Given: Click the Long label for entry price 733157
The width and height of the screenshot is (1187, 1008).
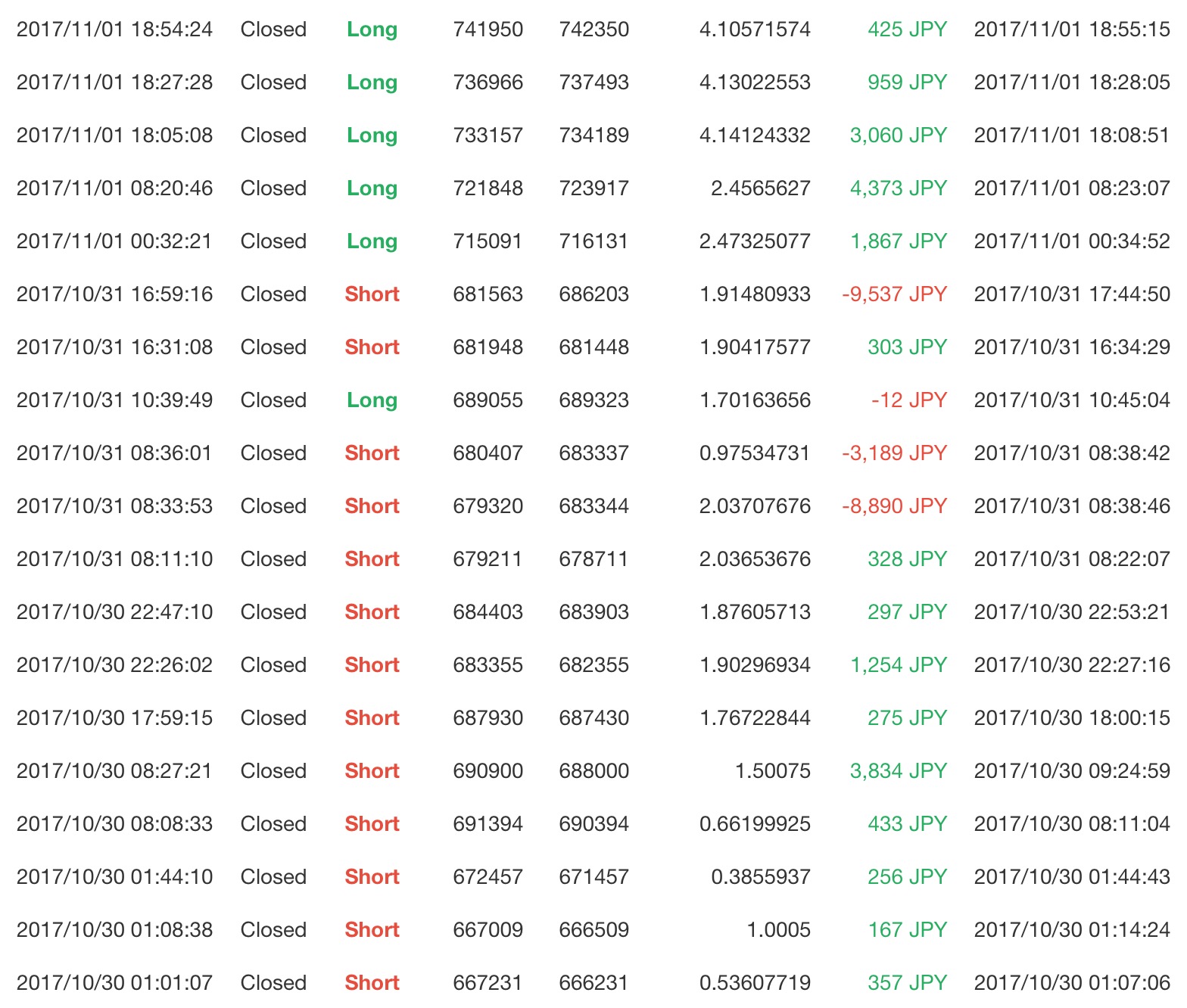Looking at the screenshot, I should tap(372, 135).
